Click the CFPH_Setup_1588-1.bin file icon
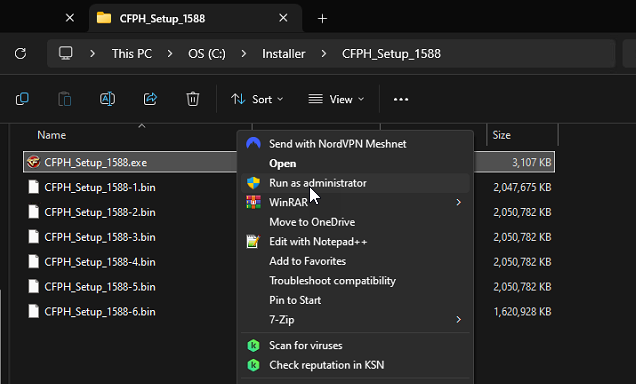 pyautogui.click(x=34, y=187)
